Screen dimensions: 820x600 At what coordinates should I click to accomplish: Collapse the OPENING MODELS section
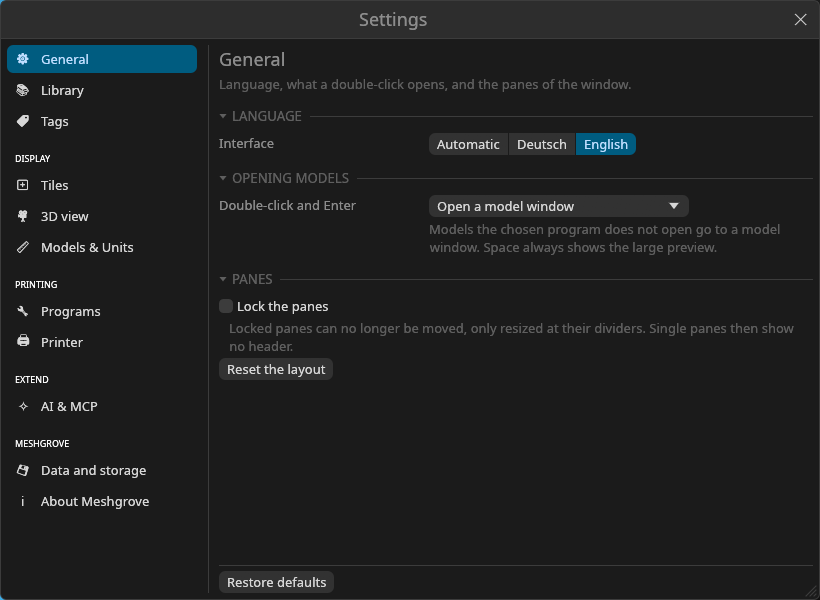223,178
